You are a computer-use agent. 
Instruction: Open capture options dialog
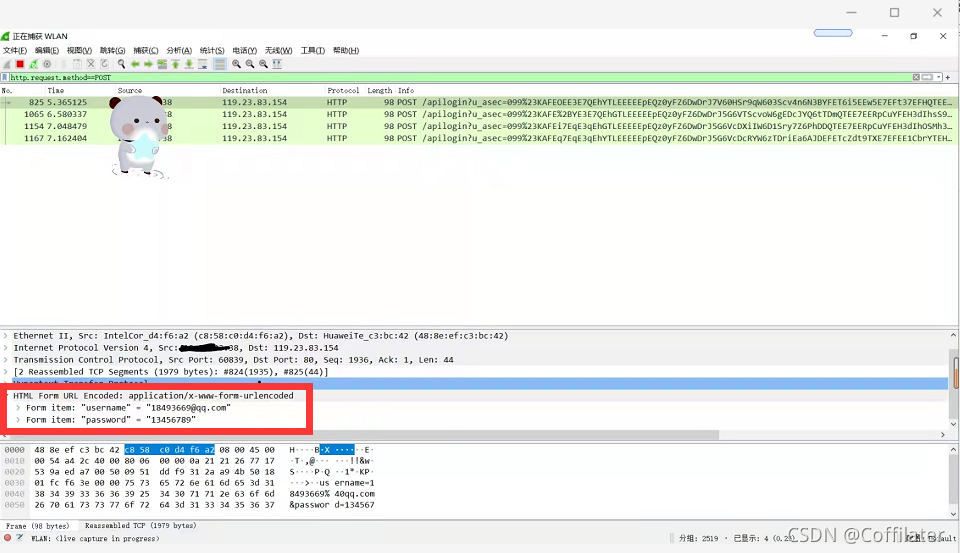tap(47, 64)
